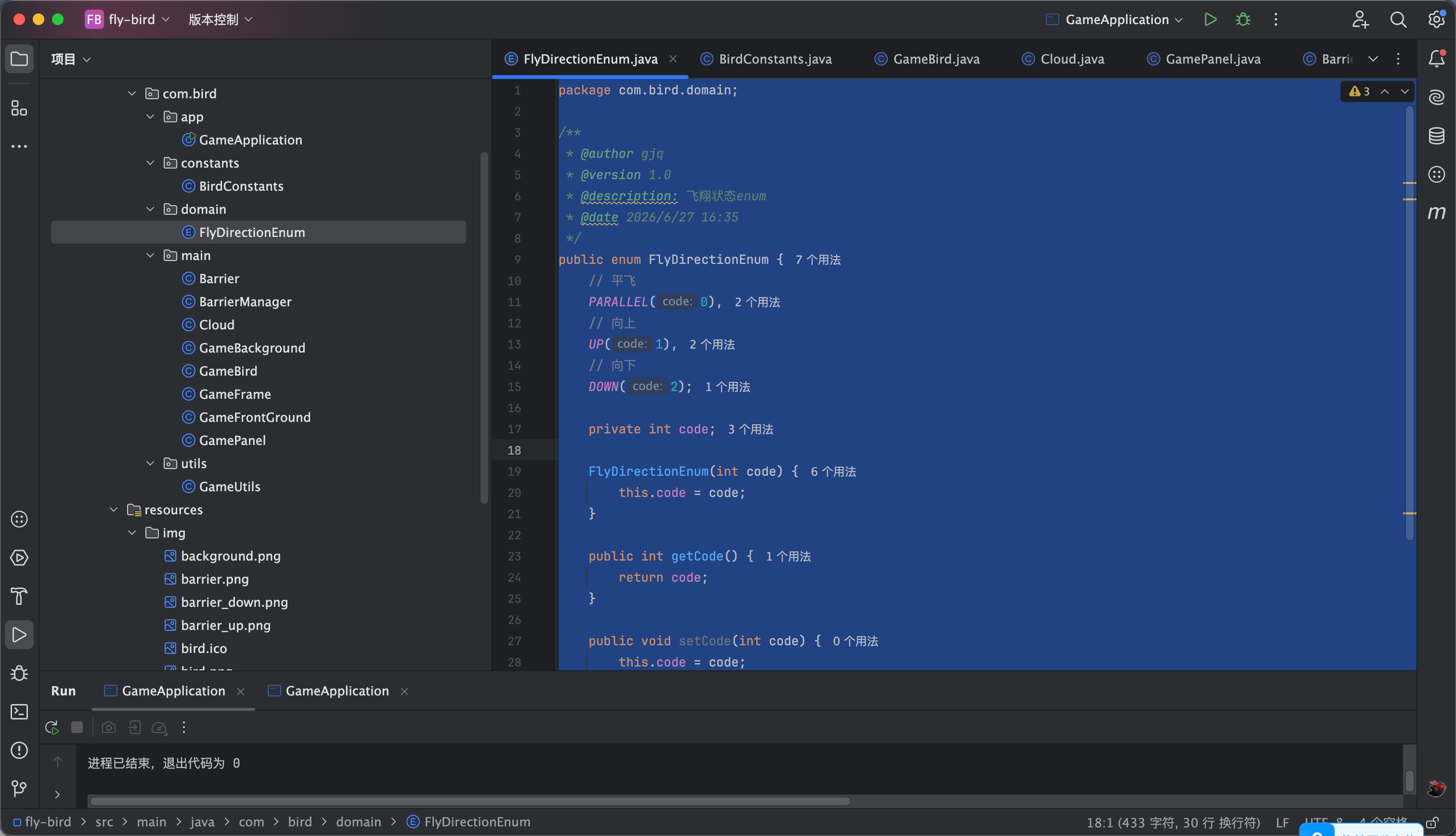Image resolution: width=1456 pixels, height=836 pixels.
Task: Show hidden editor tabs dropdown arrow
Action: (x=1373, y=59)
